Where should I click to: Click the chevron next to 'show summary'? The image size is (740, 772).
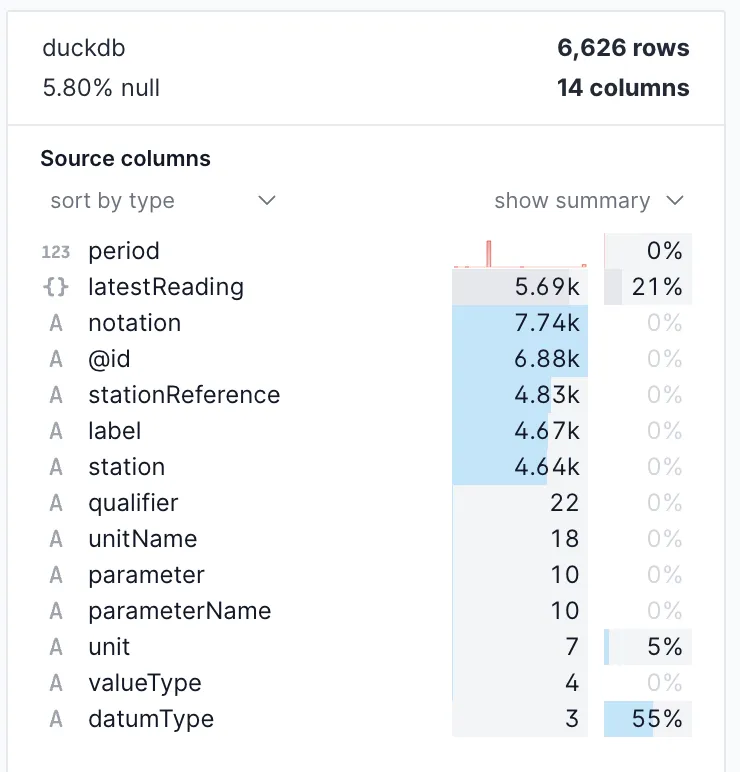click(675, 201)
